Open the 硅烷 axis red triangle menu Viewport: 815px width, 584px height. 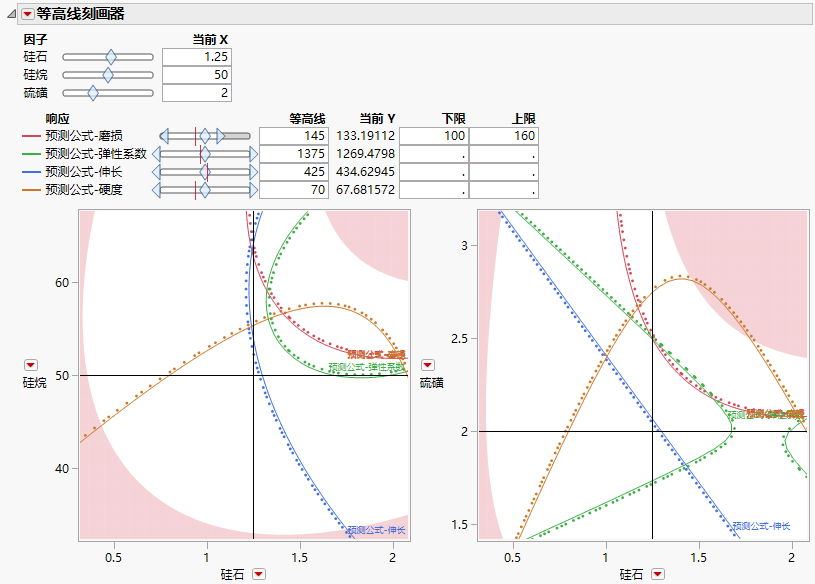tap(29, 365)
